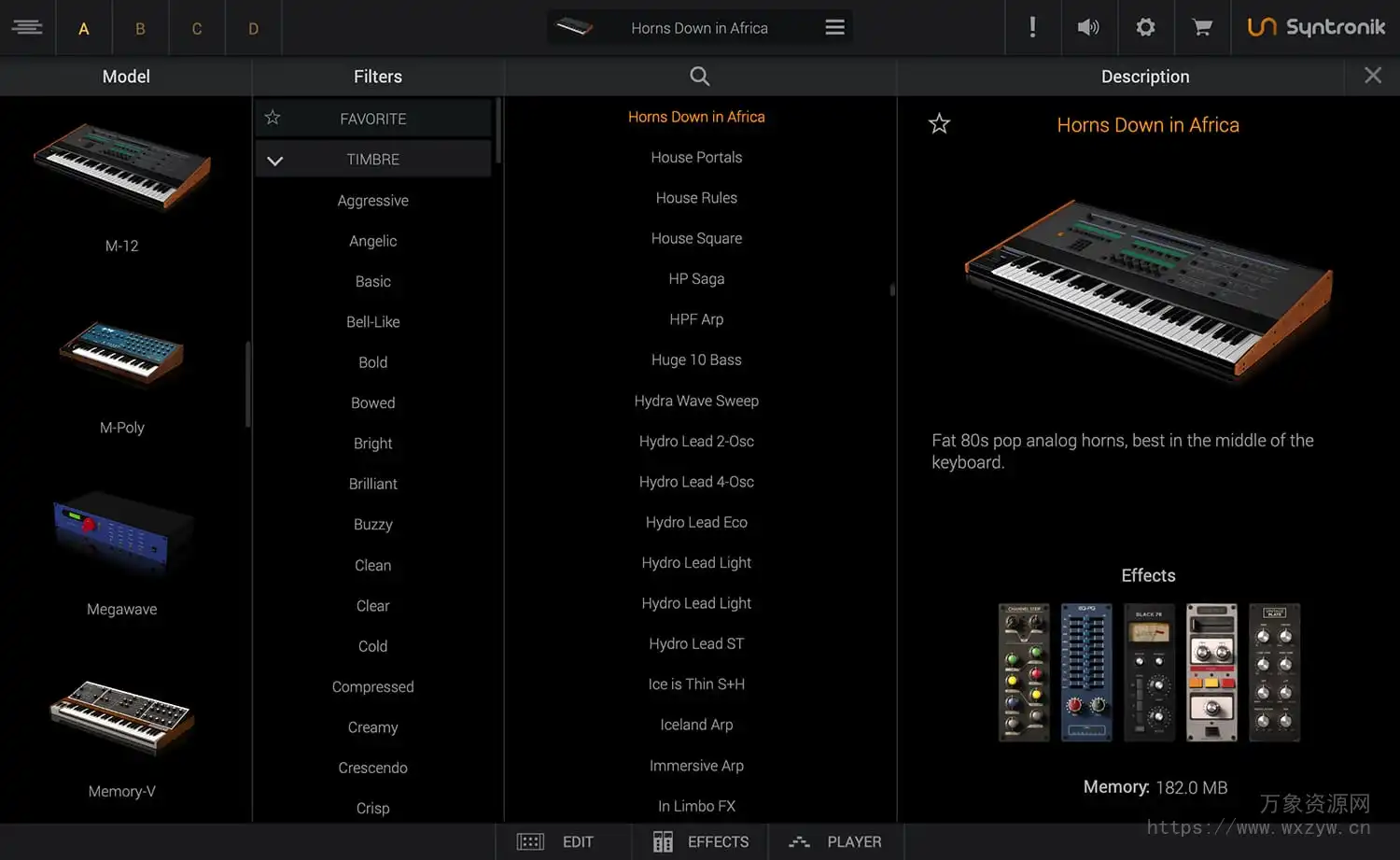Image resolution: width=1400 pixels, height=860 pixels.
Task: Select the Iceland Arp preset
Action: 696,724
